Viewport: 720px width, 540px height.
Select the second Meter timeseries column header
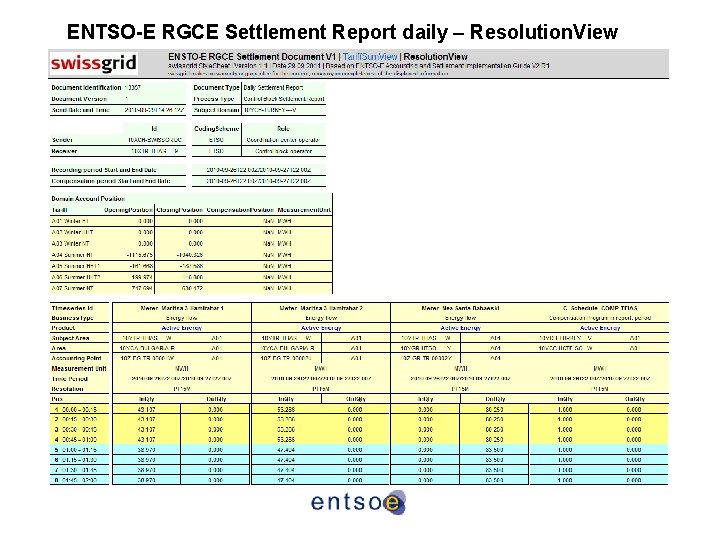point(321,308)
